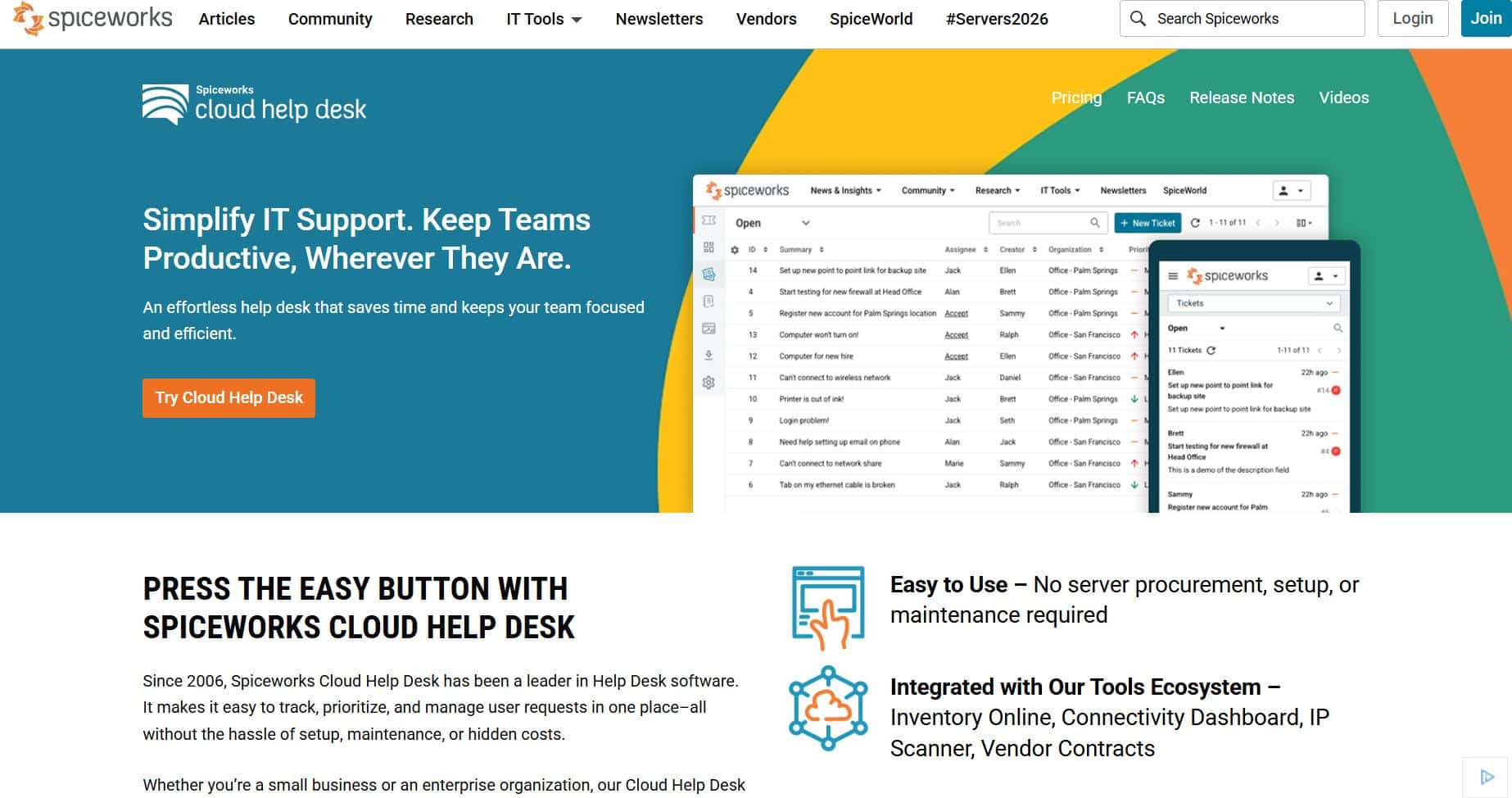This screenshot has height=798, width=1512.
Task: Click the New Ticket button in the product screenshot
Action: (x=1148, y=223)
